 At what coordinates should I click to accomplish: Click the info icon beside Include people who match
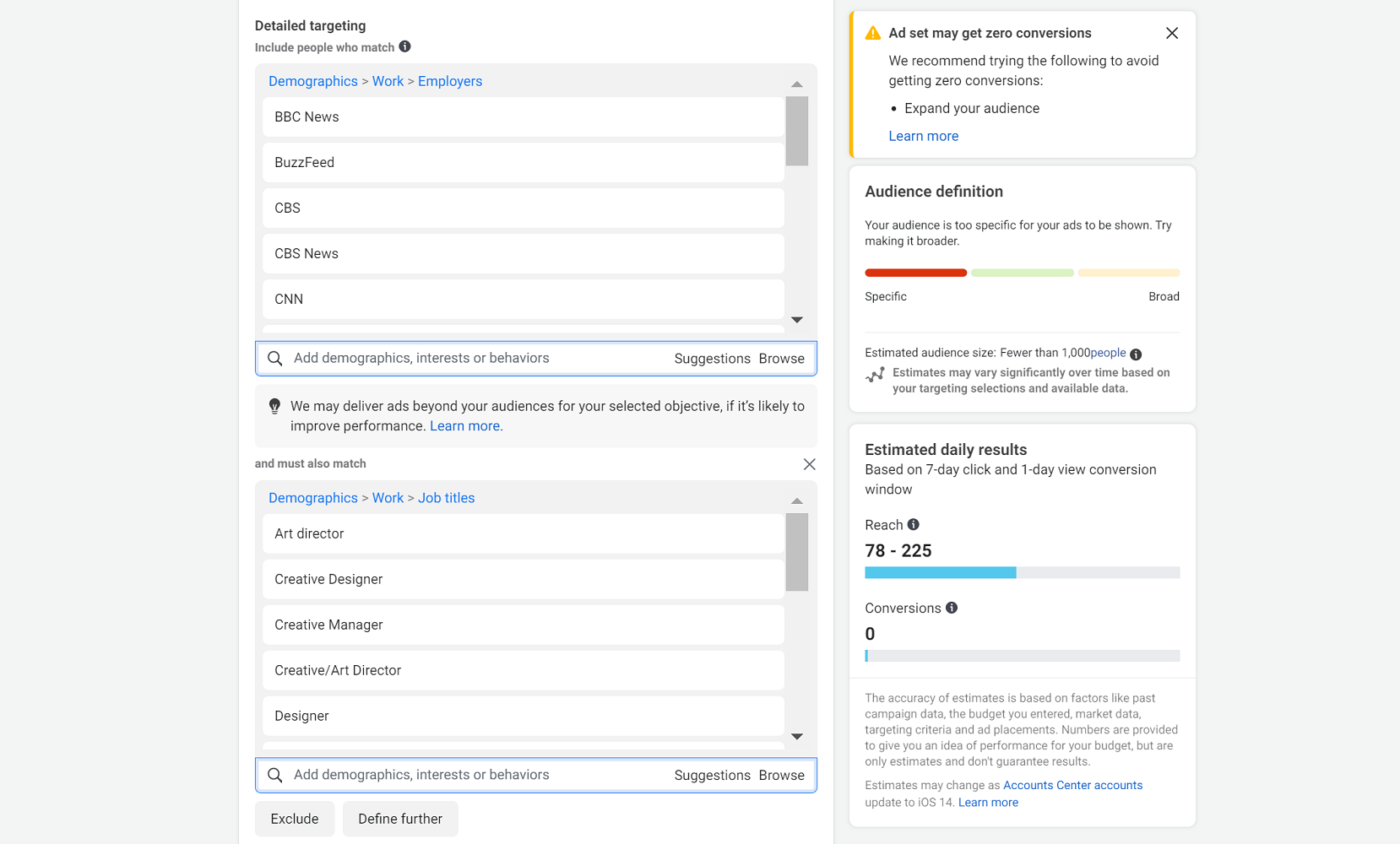click(x=404, y=46)
